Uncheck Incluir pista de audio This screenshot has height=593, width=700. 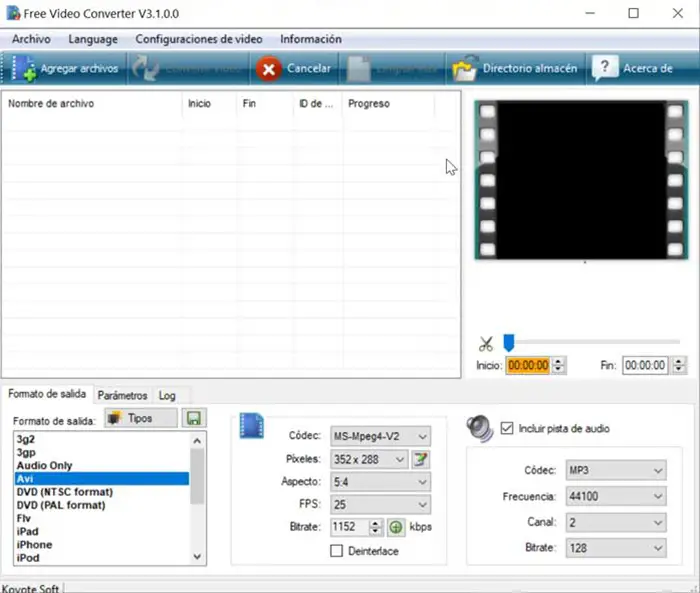(x=507, y=429)
